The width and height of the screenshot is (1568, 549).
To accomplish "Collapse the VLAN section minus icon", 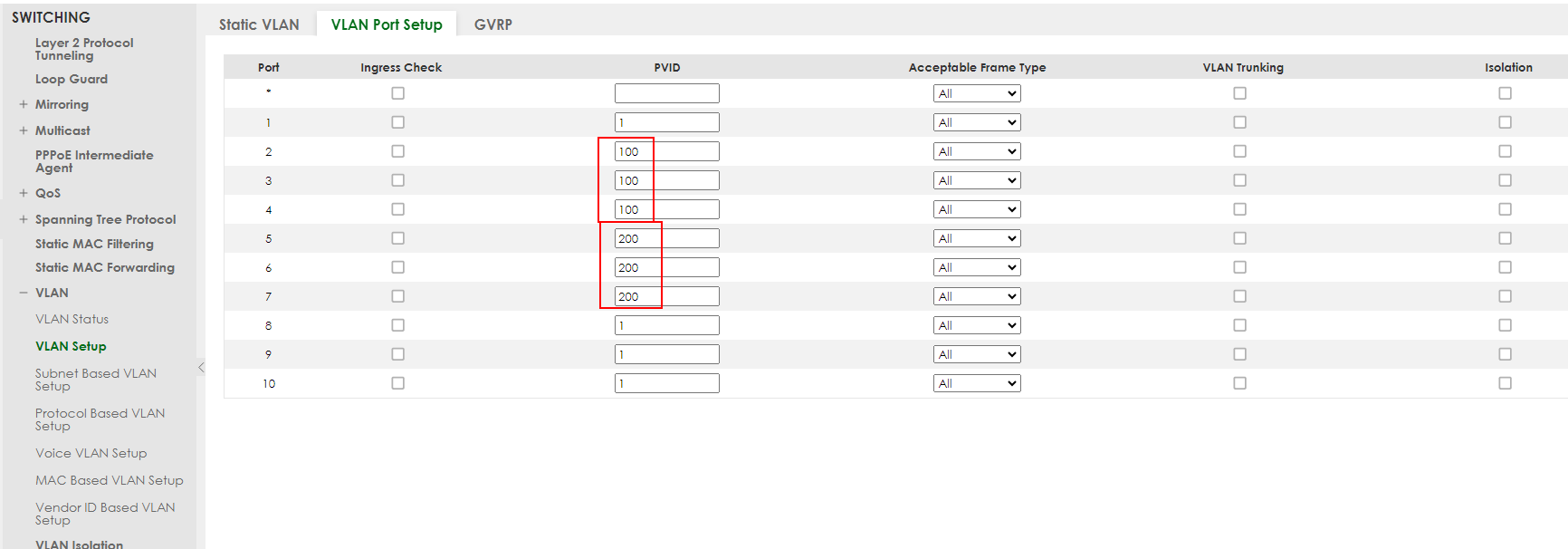I will click(x=24, y=293).
